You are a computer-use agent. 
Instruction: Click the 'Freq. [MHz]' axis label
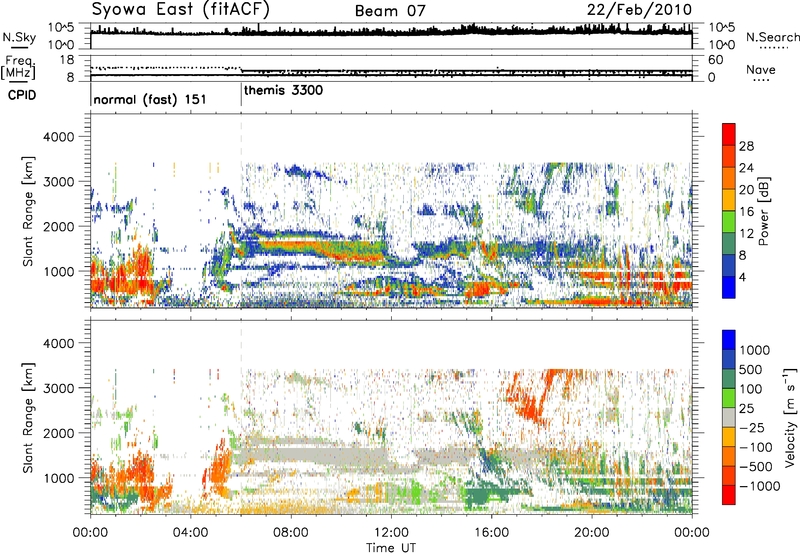tap(18, 68)
